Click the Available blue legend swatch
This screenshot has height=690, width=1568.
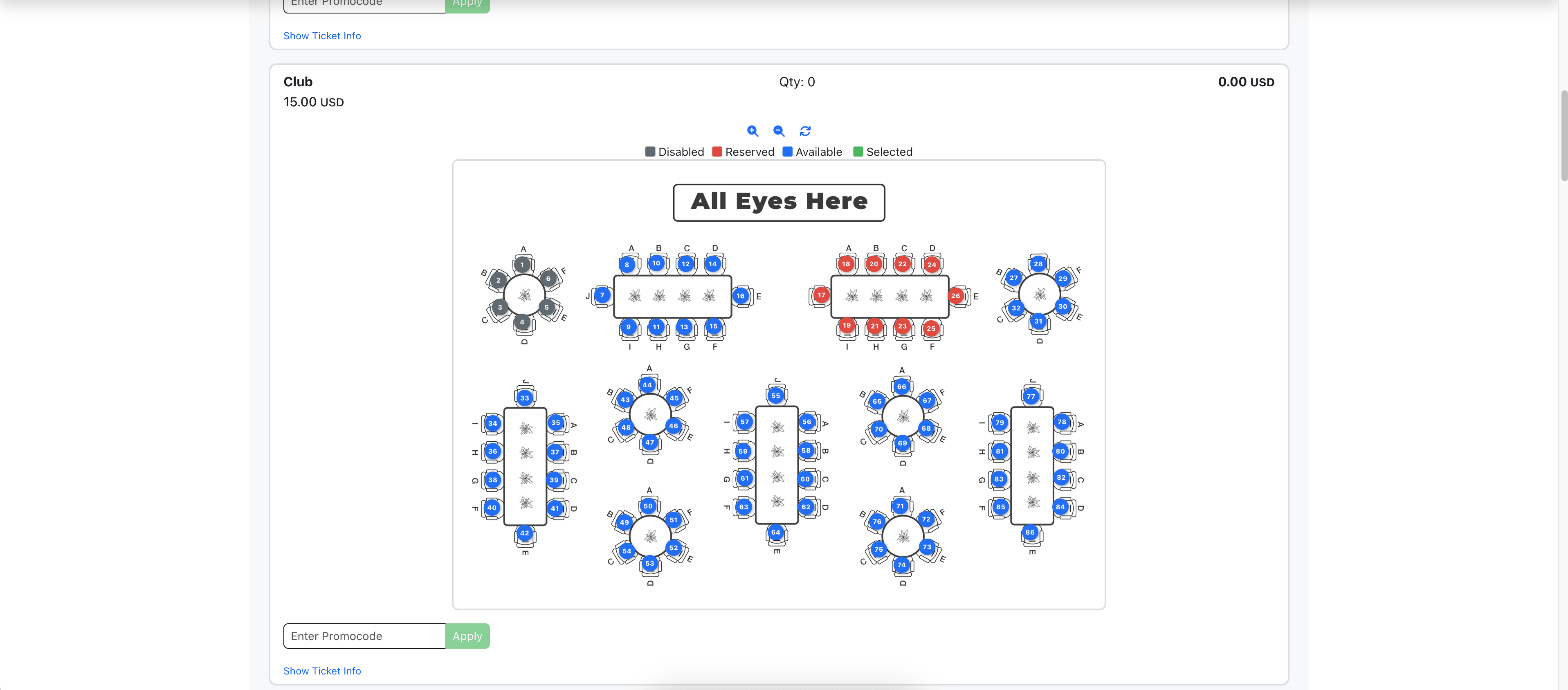[787, 152]
